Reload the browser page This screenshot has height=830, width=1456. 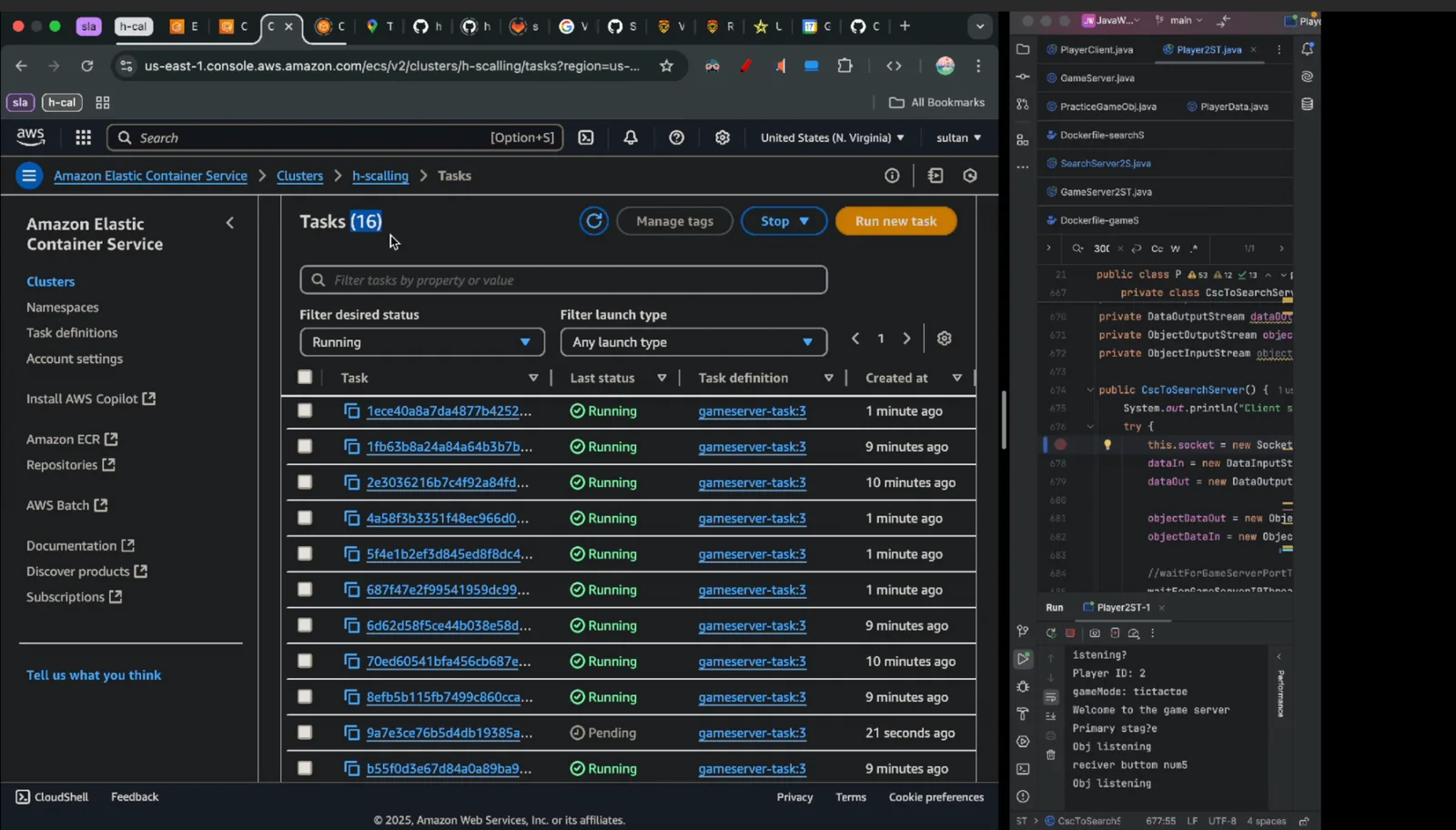pos(87,66)
